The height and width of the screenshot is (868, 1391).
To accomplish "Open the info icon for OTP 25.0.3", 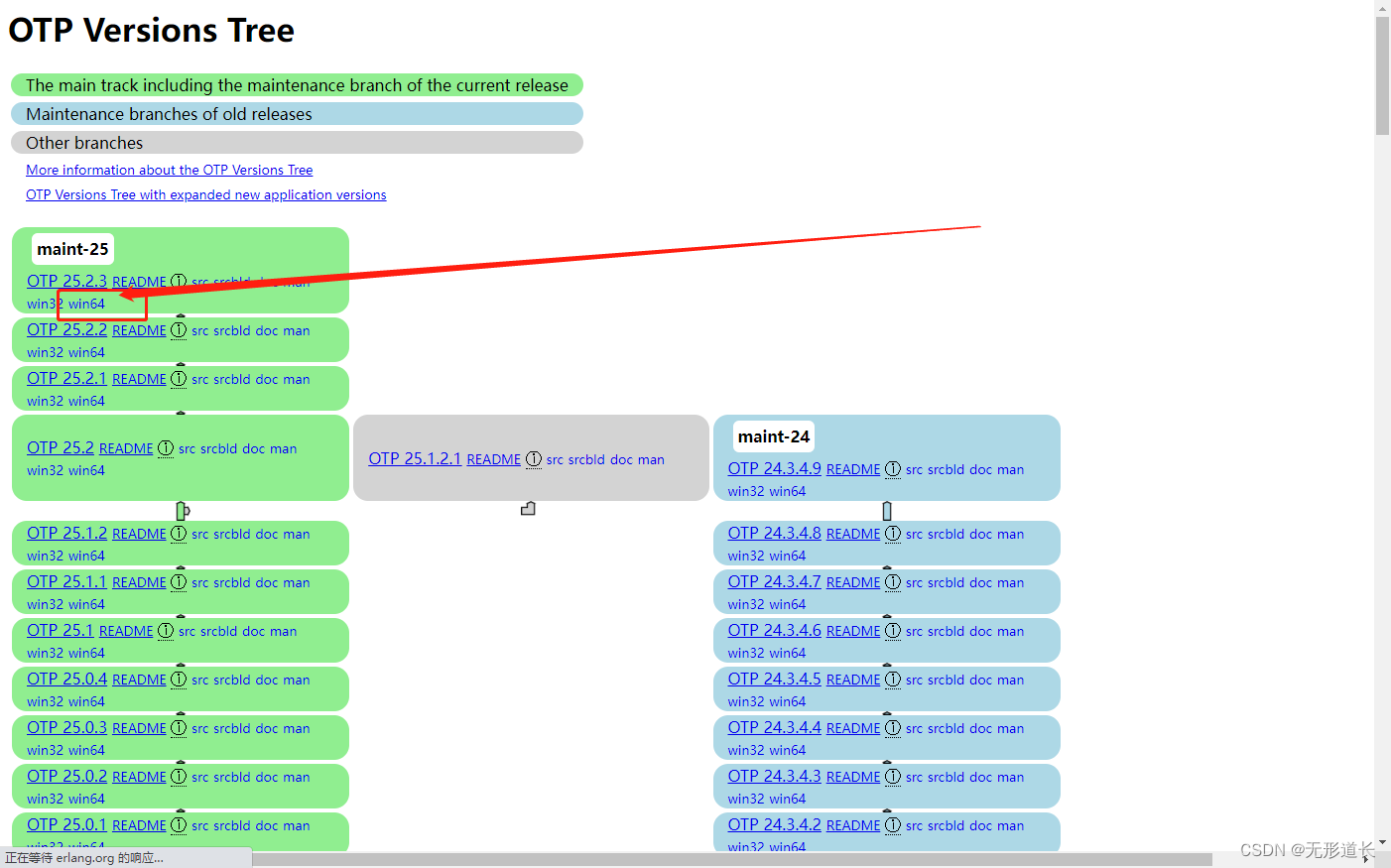I will [179, 728].
